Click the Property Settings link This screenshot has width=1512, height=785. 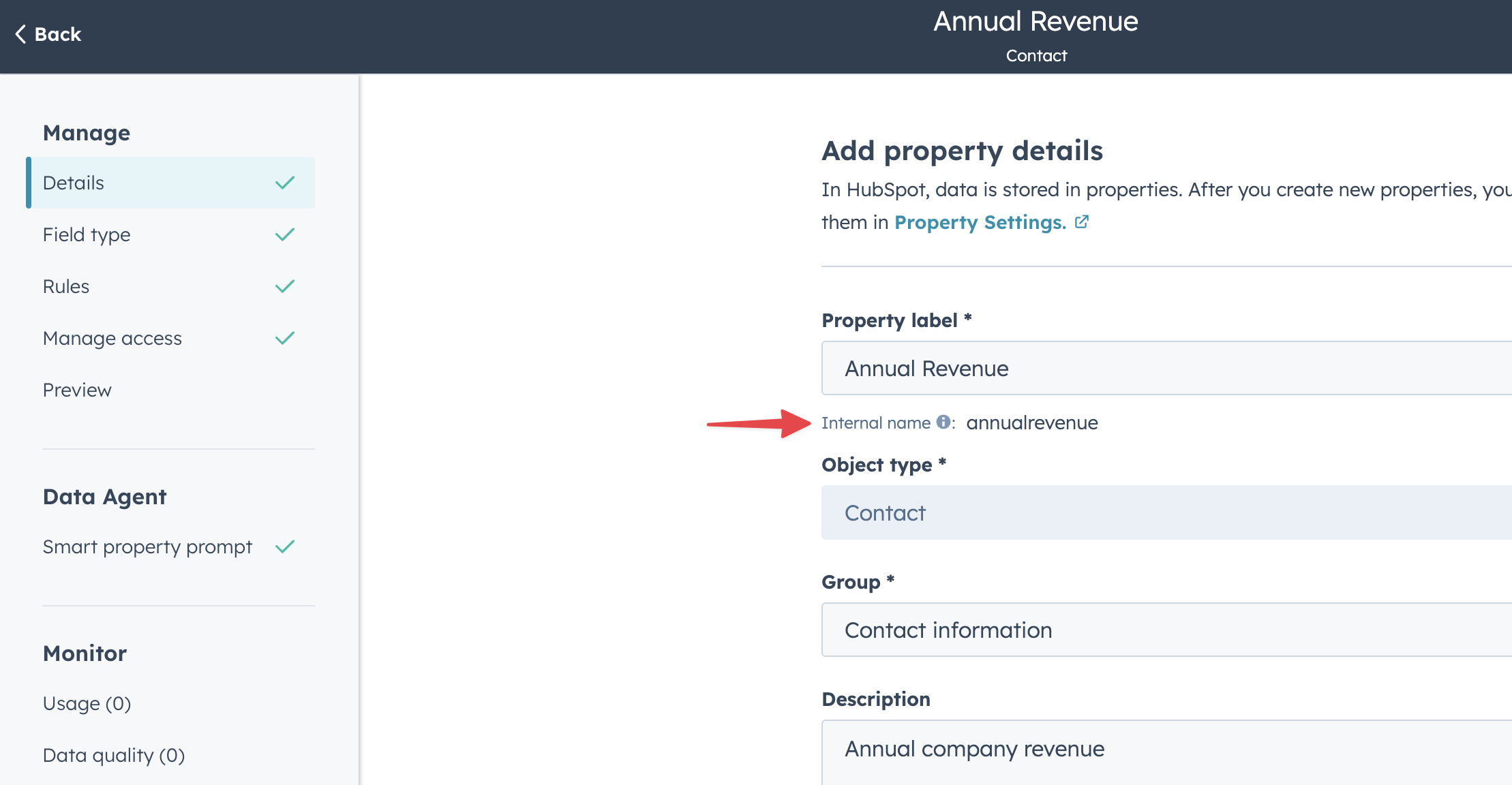point(980,221)
